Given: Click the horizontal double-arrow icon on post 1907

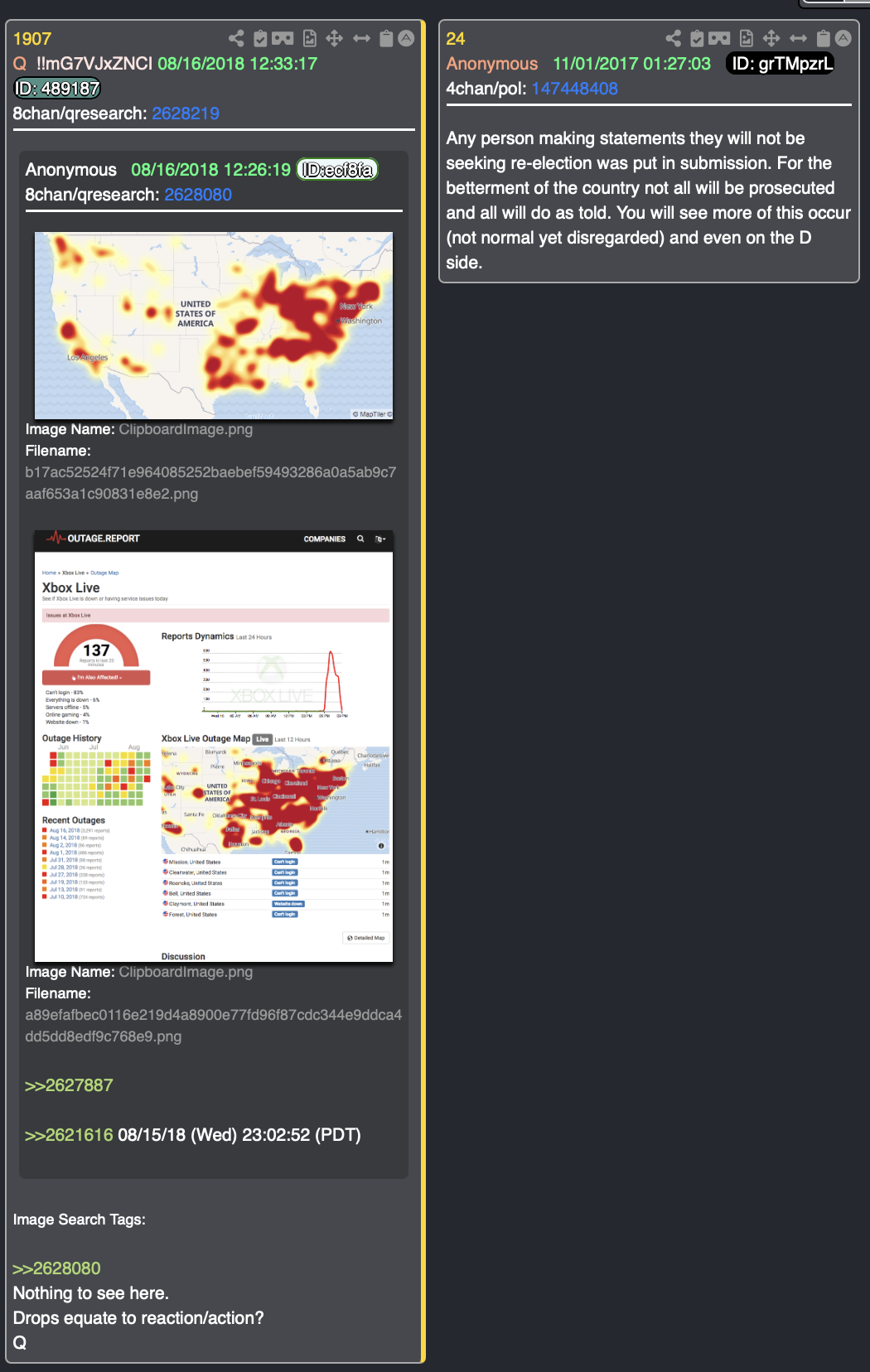Looking at the screenshot, I should pos(362,38).
